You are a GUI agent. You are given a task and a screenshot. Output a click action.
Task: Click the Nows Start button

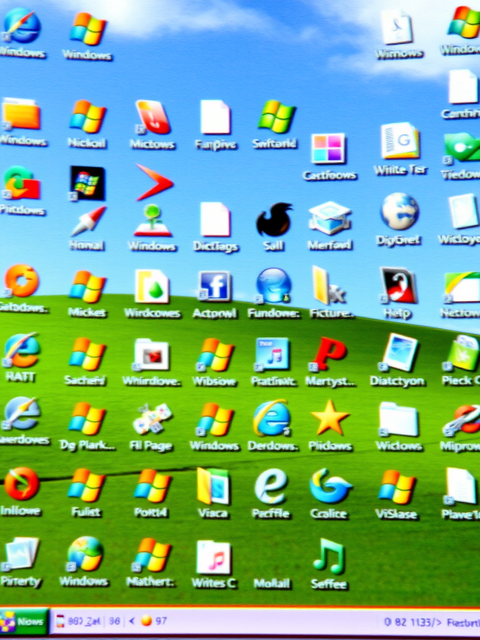tap(24, 623)
